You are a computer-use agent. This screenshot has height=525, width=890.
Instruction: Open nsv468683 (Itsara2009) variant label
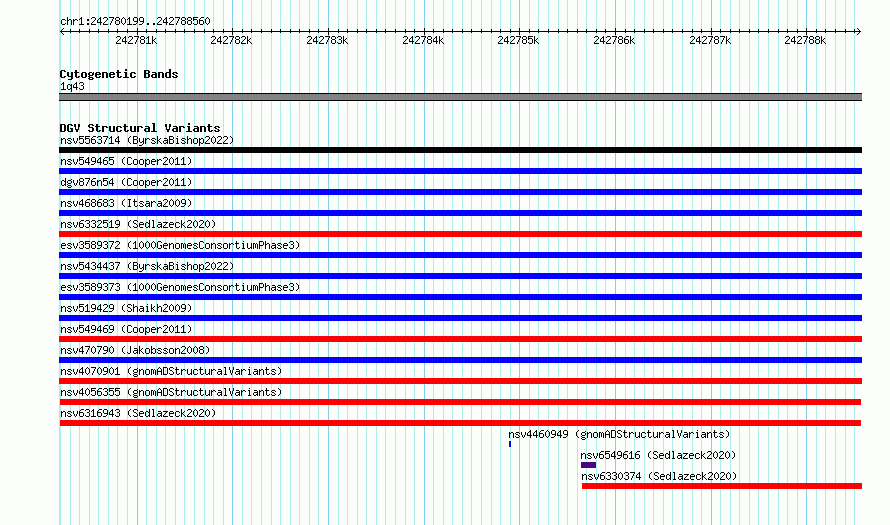126,203
